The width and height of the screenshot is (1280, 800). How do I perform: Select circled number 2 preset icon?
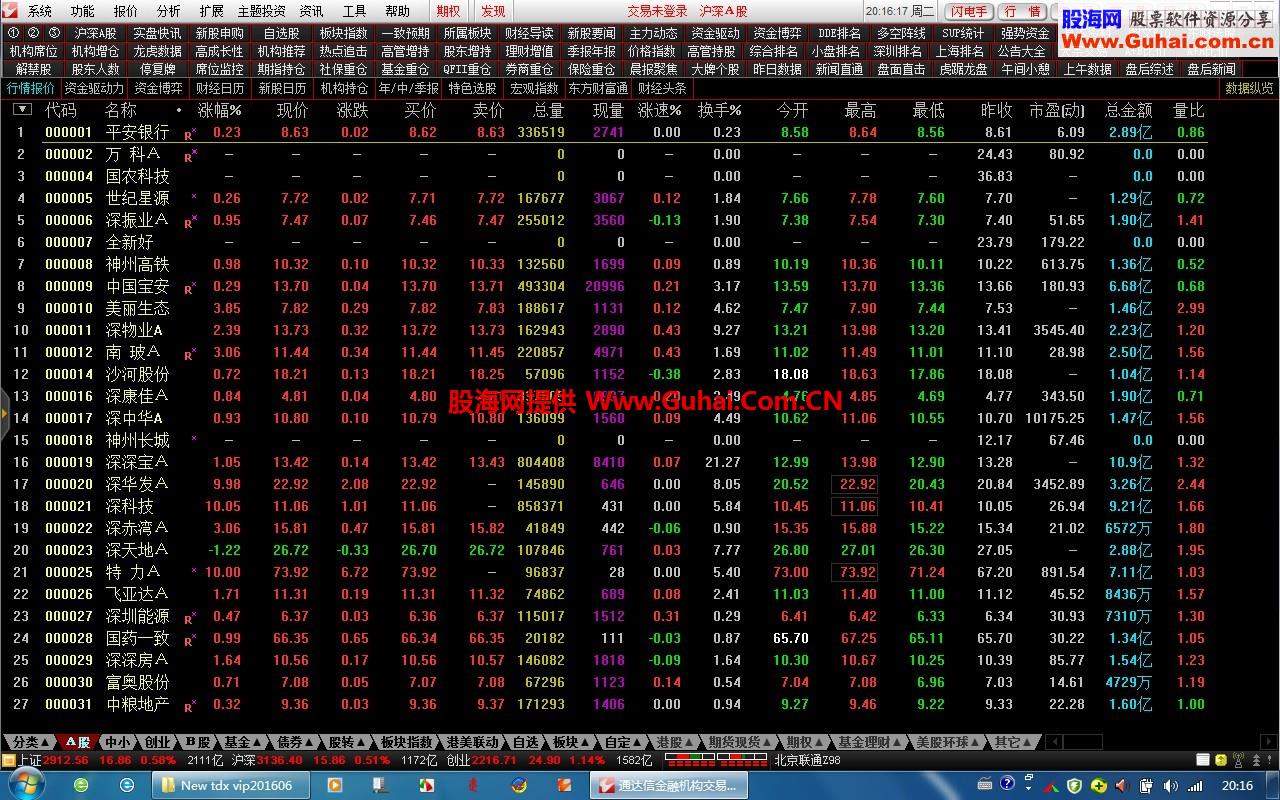click(x=32, y=33)
